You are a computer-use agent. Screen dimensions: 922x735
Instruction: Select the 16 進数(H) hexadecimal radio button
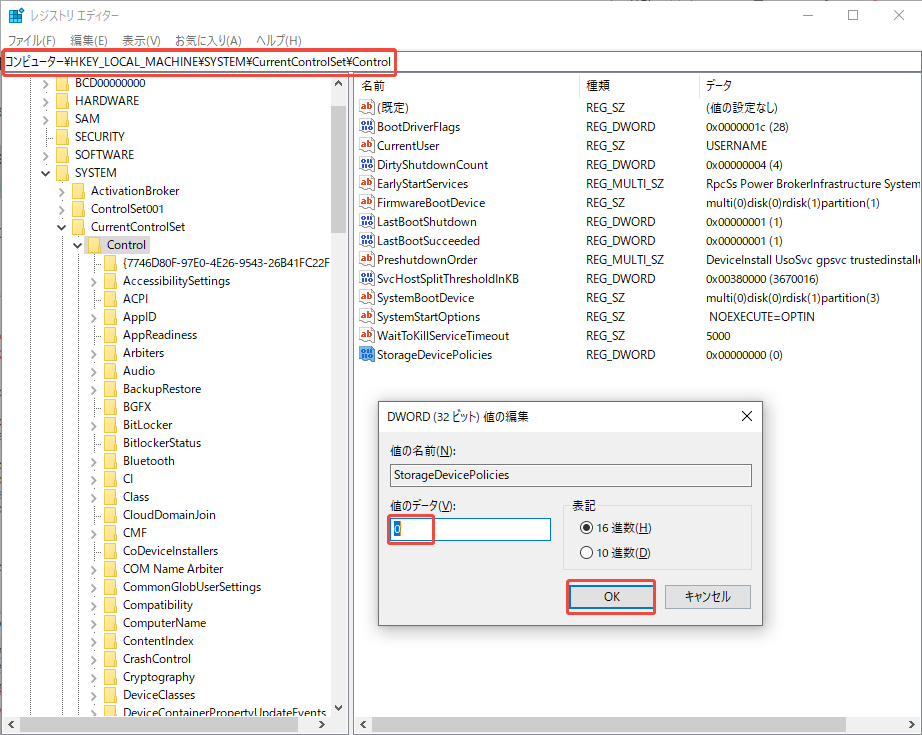click(586, 528)
